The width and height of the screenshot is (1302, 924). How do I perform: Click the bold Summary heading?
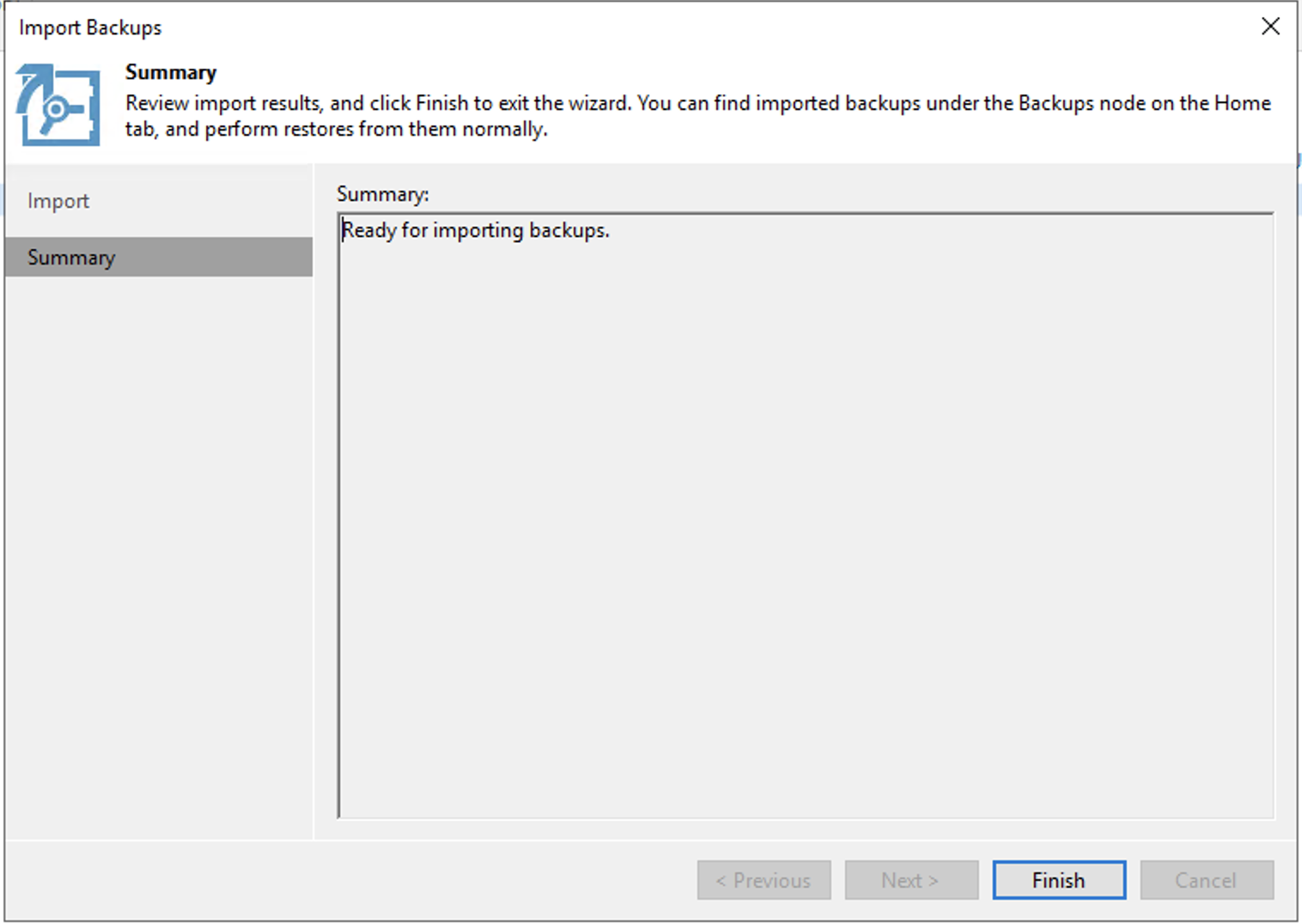point(171,72)
